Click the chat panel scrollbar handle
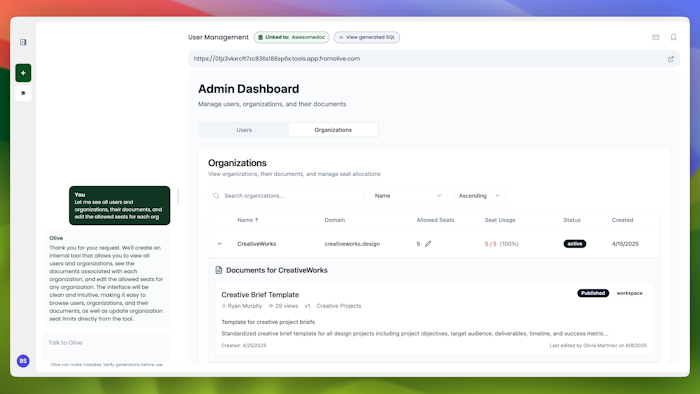700x394 pixels. [x=178, y=197]
